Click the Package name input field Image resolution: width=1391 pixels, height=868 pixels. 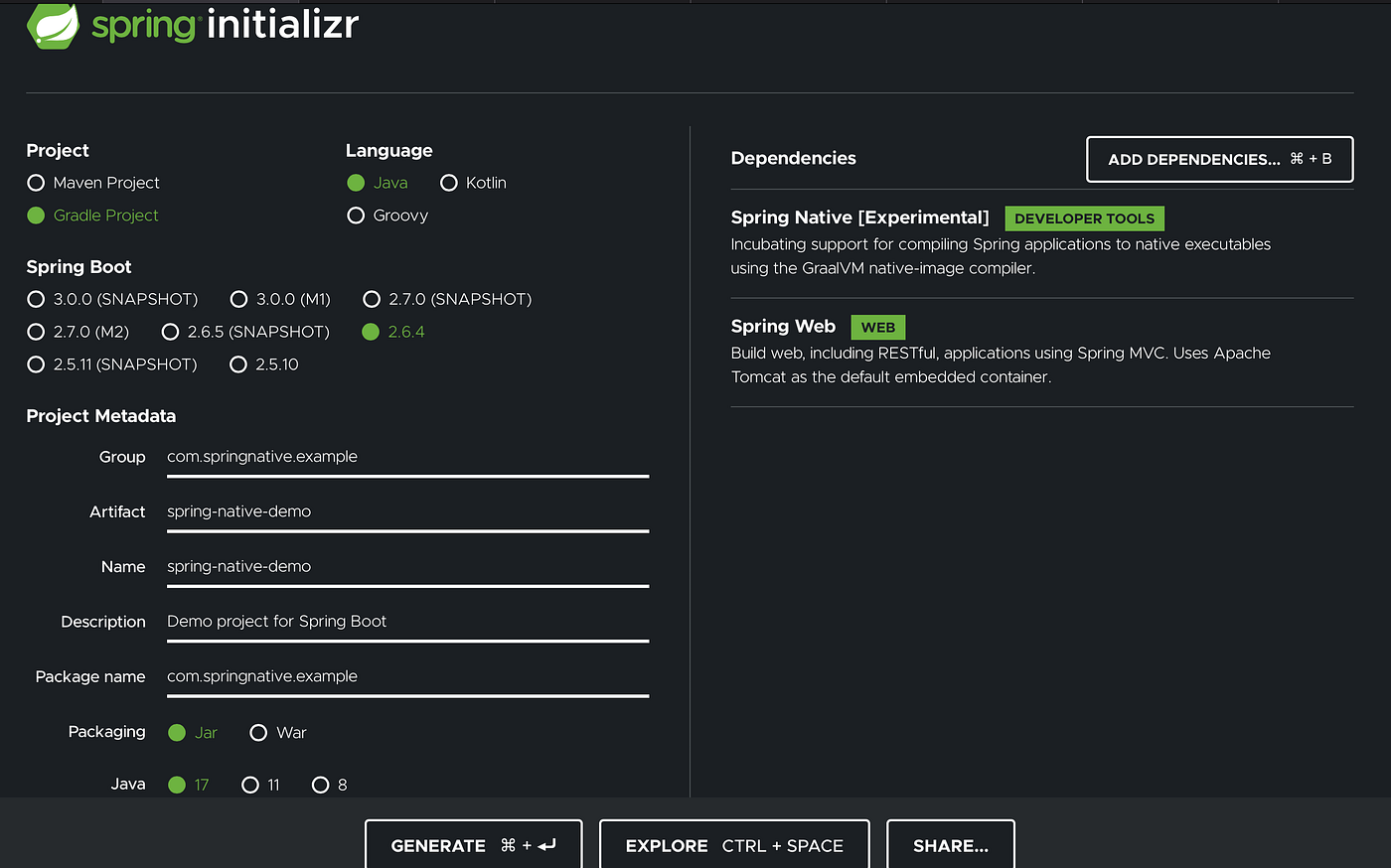pyautogui.click(x=407, y=676)
